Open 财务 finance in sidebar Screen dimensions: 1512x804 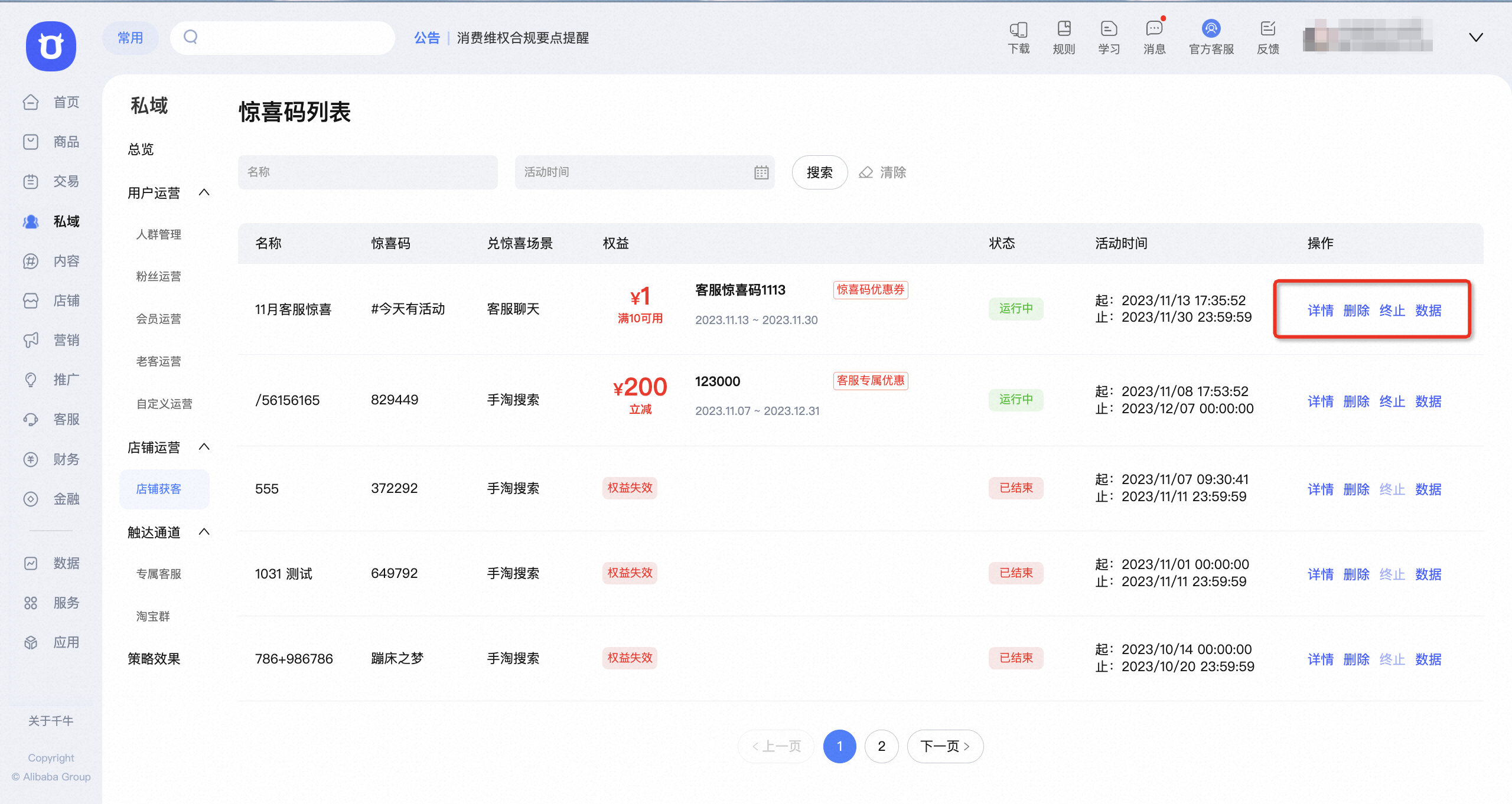coord(51,459)
